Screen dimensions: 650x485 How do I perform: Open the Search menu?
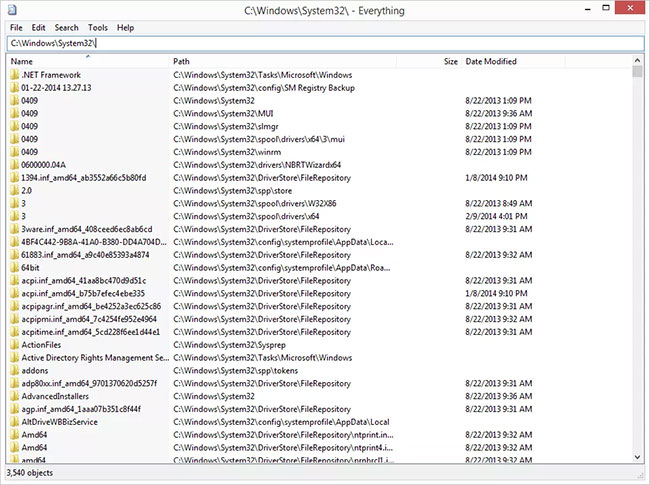coord(66,28)
